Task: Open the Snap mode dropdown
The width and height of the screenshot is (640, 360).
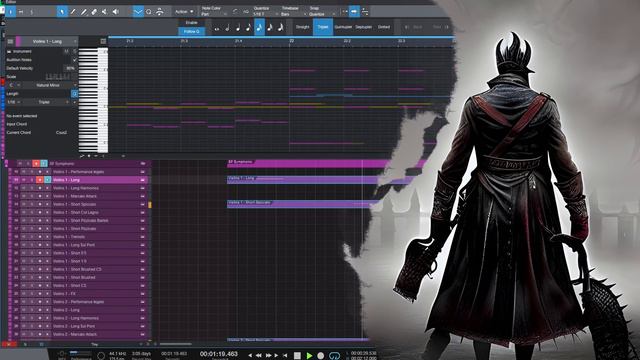Action: [x=322, y=14]
